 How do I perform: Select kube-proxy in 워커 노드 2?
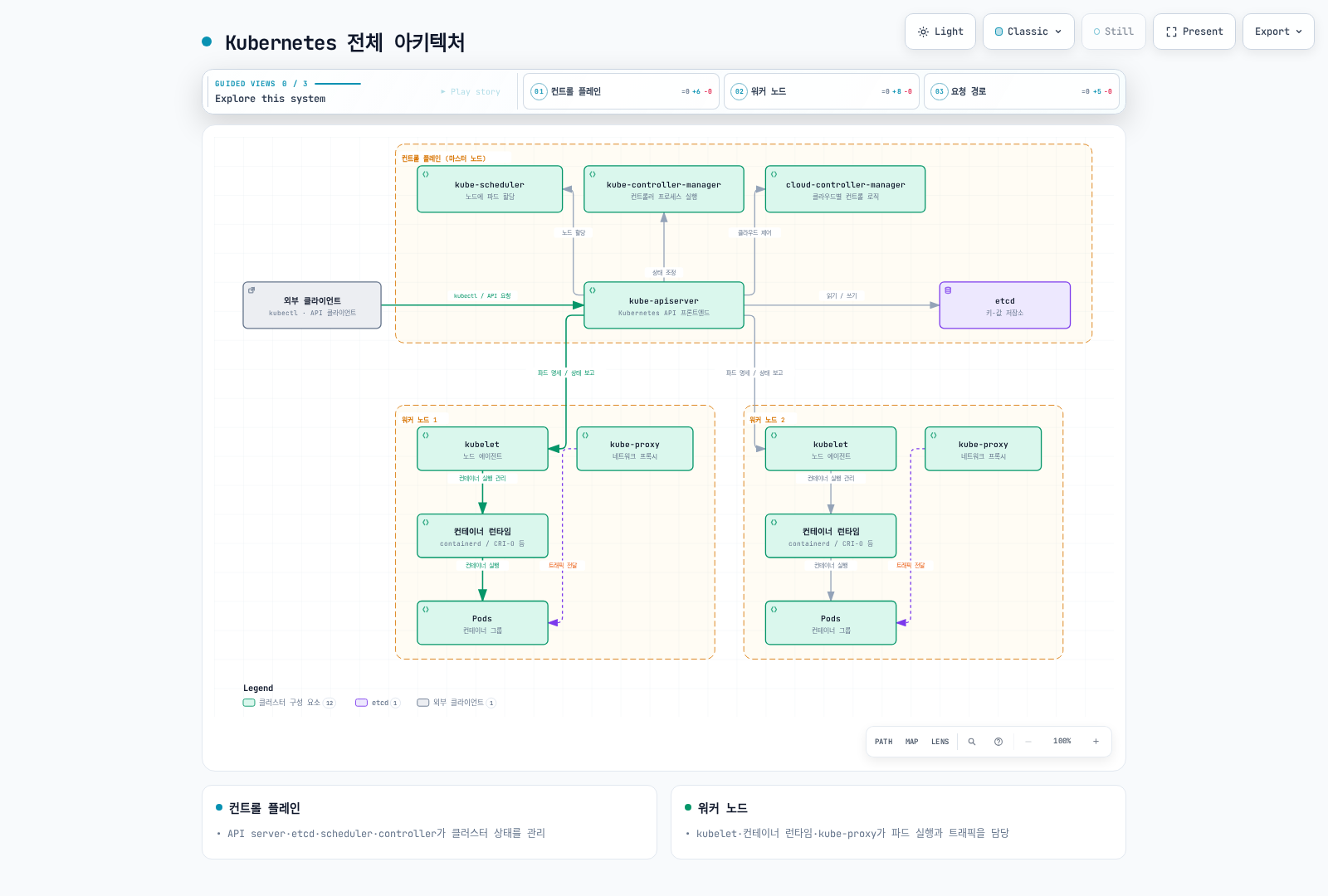click(984, 449)
